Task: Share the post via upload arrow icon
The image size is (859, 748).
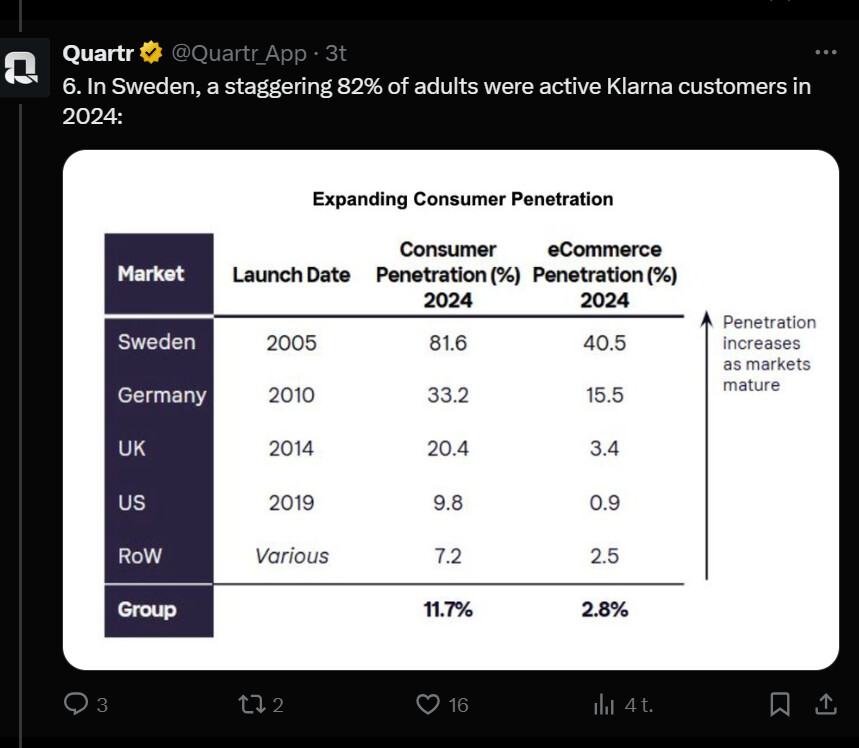Action: coord(826,705)
